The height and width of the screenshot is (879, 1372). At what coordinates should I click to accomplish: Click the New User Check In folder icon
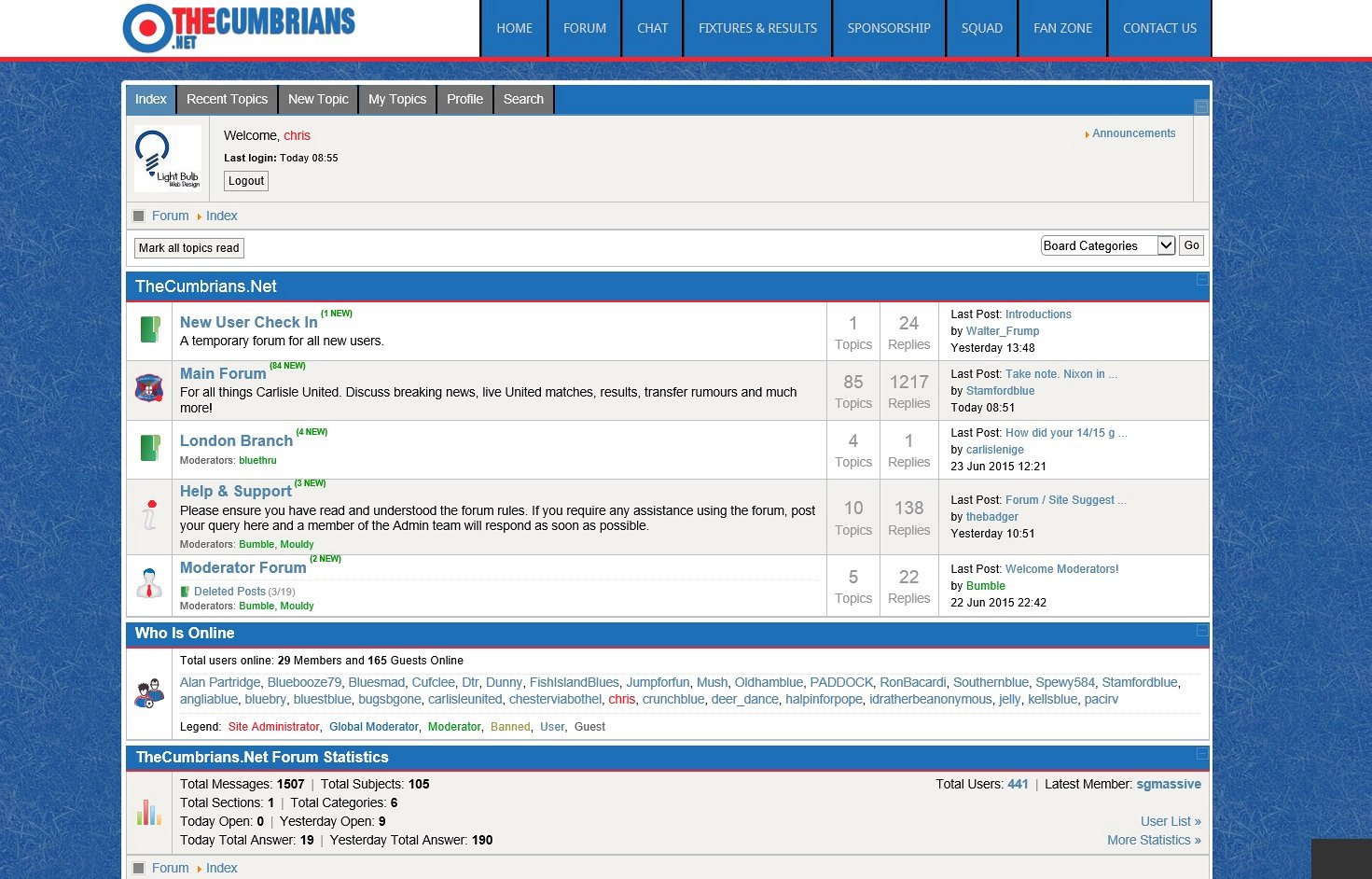149,330
